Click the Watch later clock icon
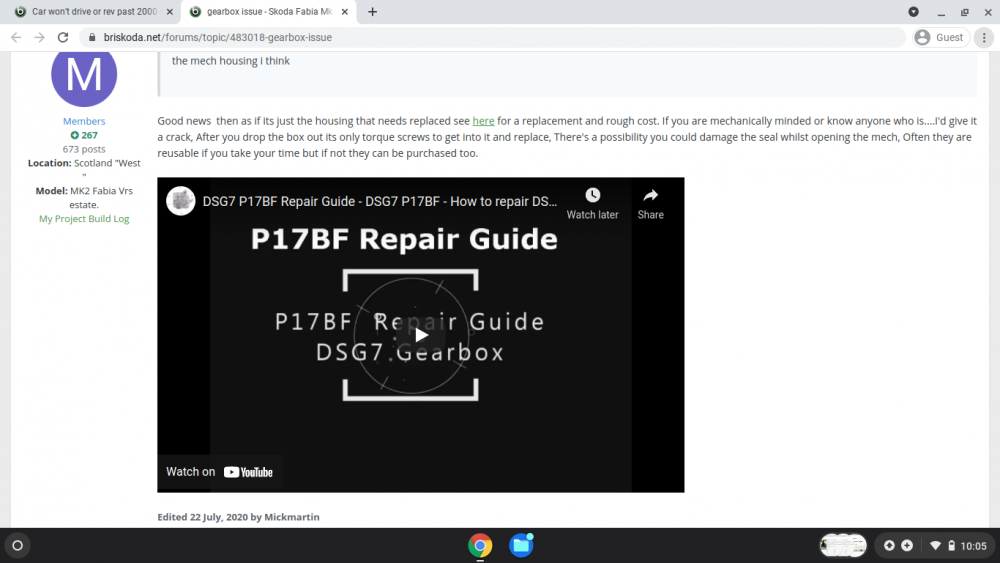The image size is (1000, 563). pyautogui.click(x=592, y=195)
